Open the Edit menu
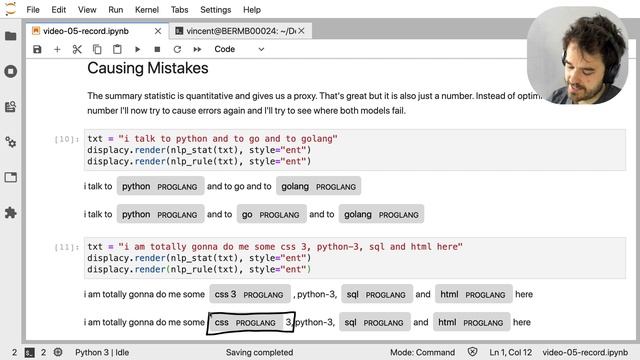 click(59, 10)
